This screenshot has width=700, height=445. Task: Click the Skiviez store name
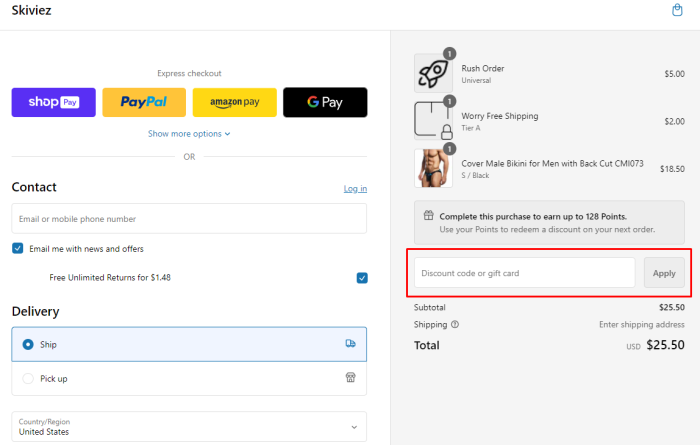[31, 10]
